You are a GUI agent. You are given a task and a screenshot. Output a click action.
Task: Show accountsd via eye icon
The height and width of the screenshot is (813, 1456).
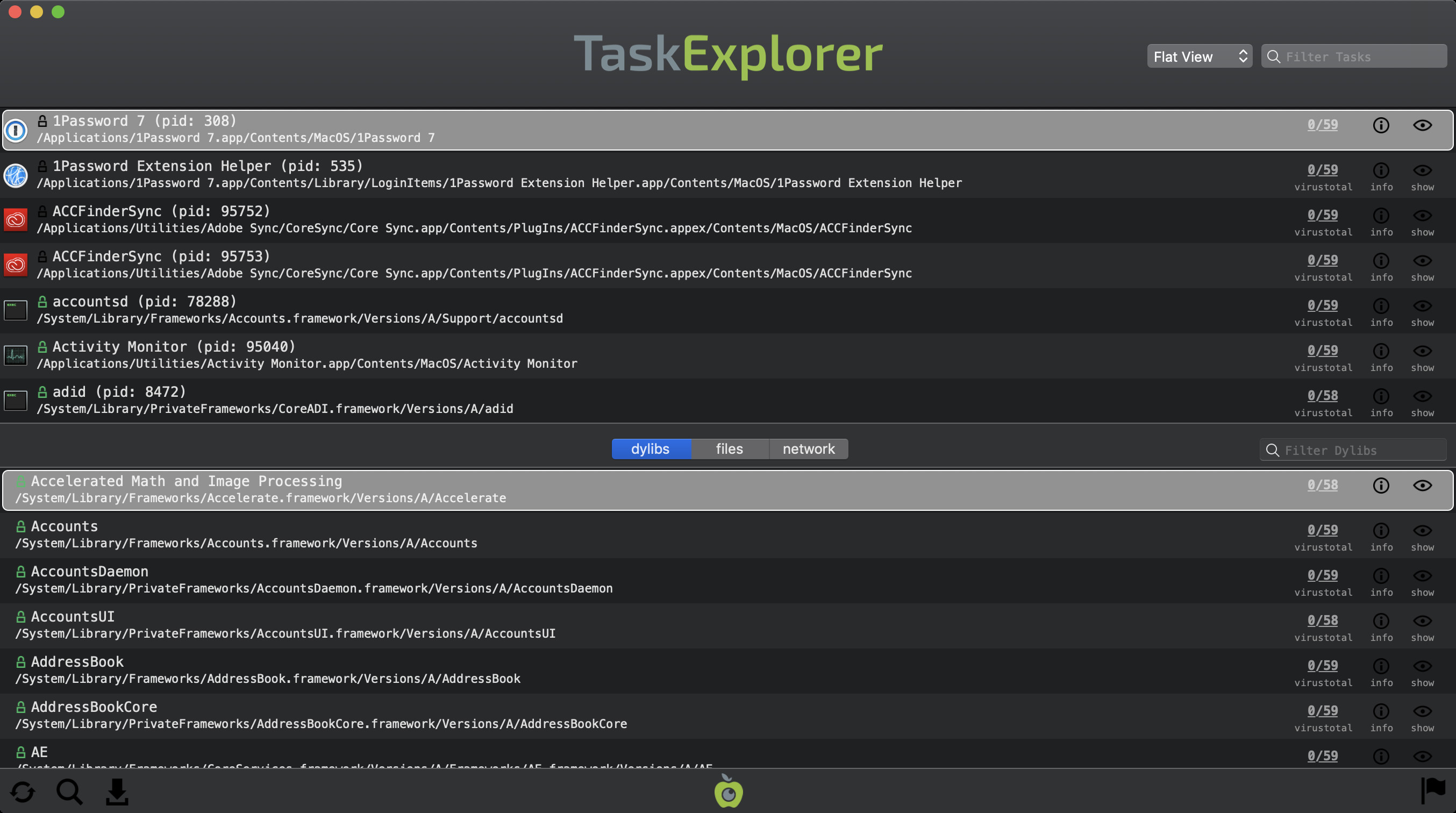tap(1422, 306)
